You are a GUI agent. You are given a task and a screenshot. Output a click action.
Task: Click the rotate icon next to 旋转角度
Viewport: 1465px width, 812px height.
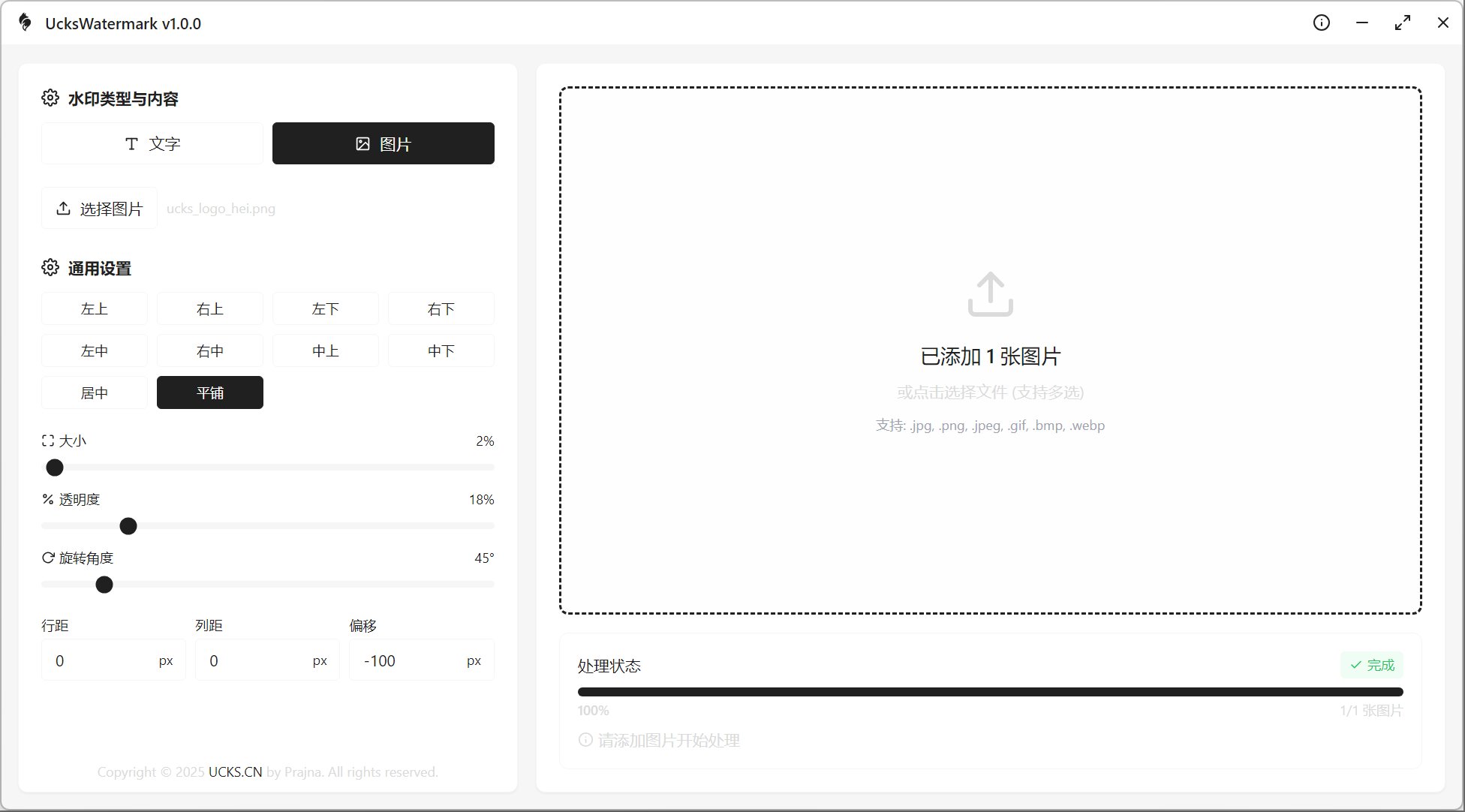point(48,558)
